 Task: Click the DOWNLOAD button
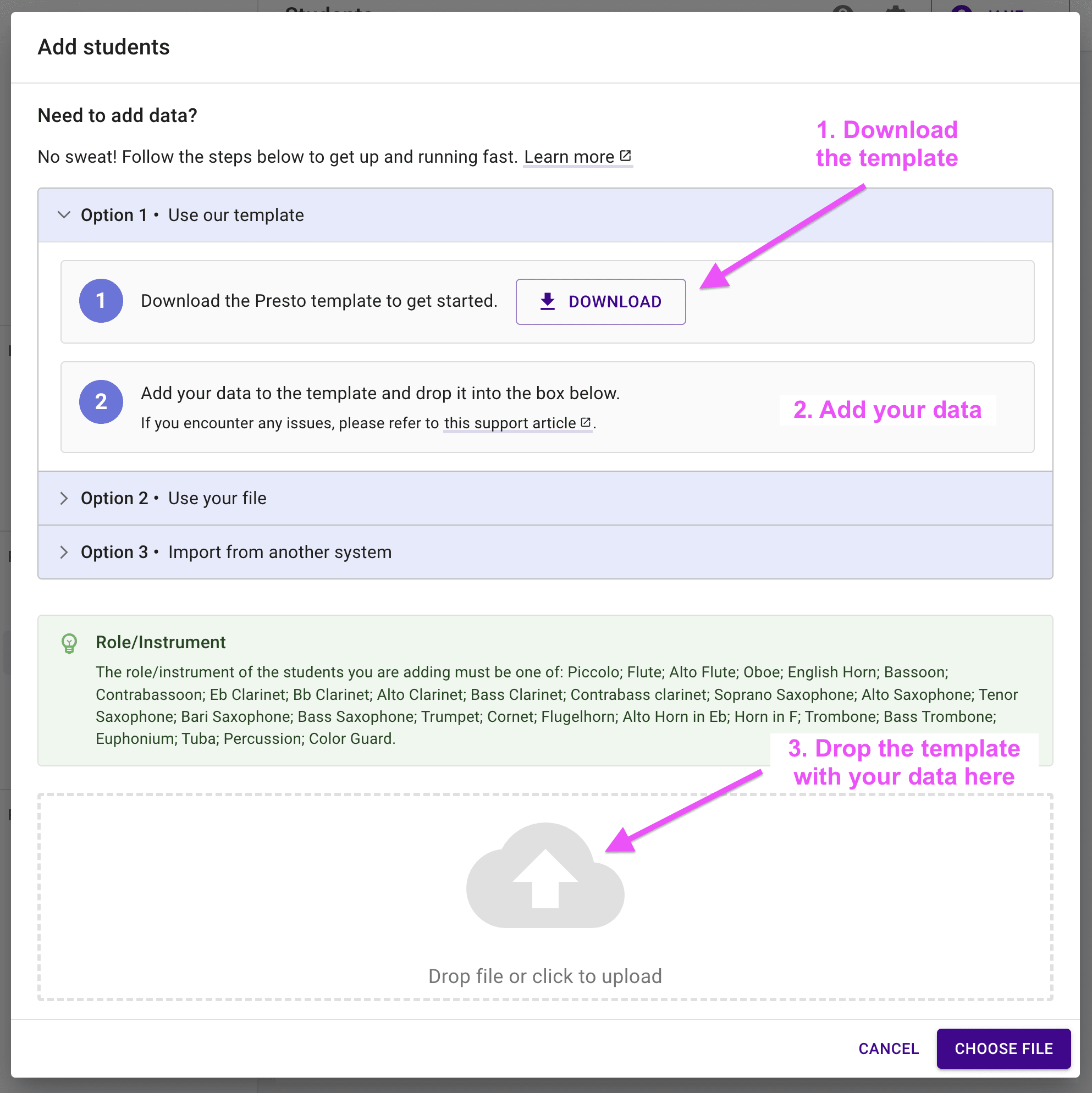tap(600, 301)
